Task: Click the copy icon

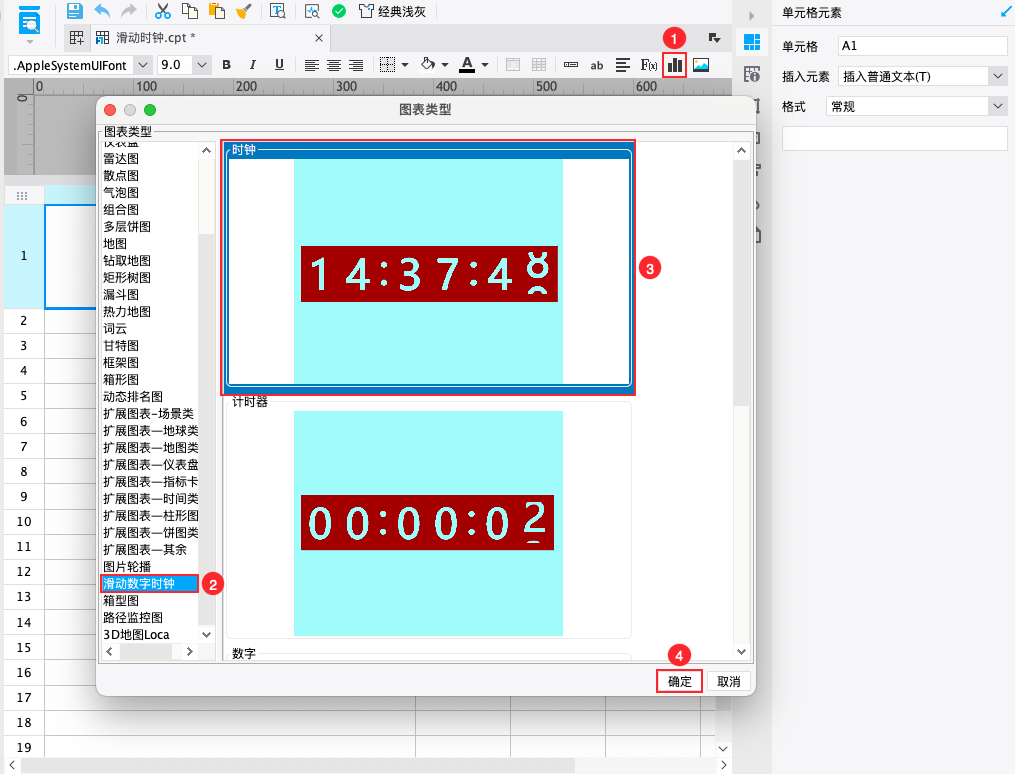Action: pyautogui.click(x=190, y=11)
